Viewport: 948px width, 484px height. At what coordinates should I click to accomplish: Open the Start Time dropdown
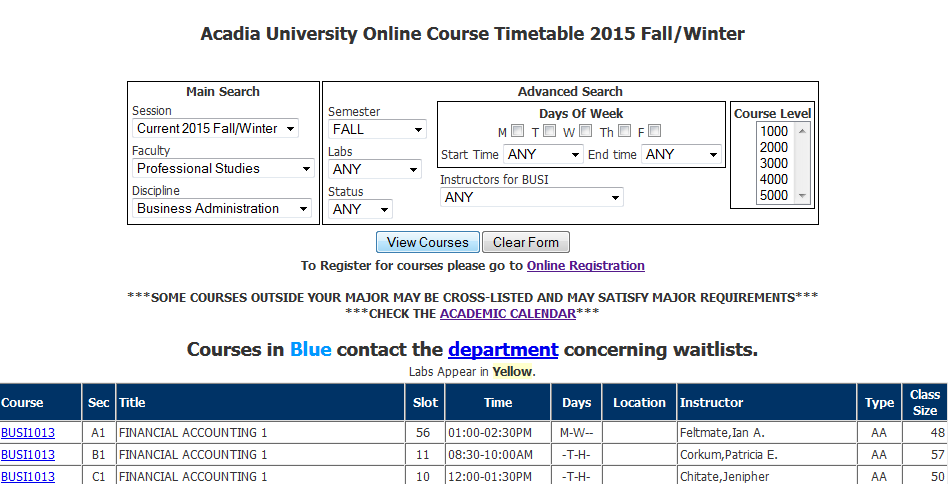tap(543, 154)
